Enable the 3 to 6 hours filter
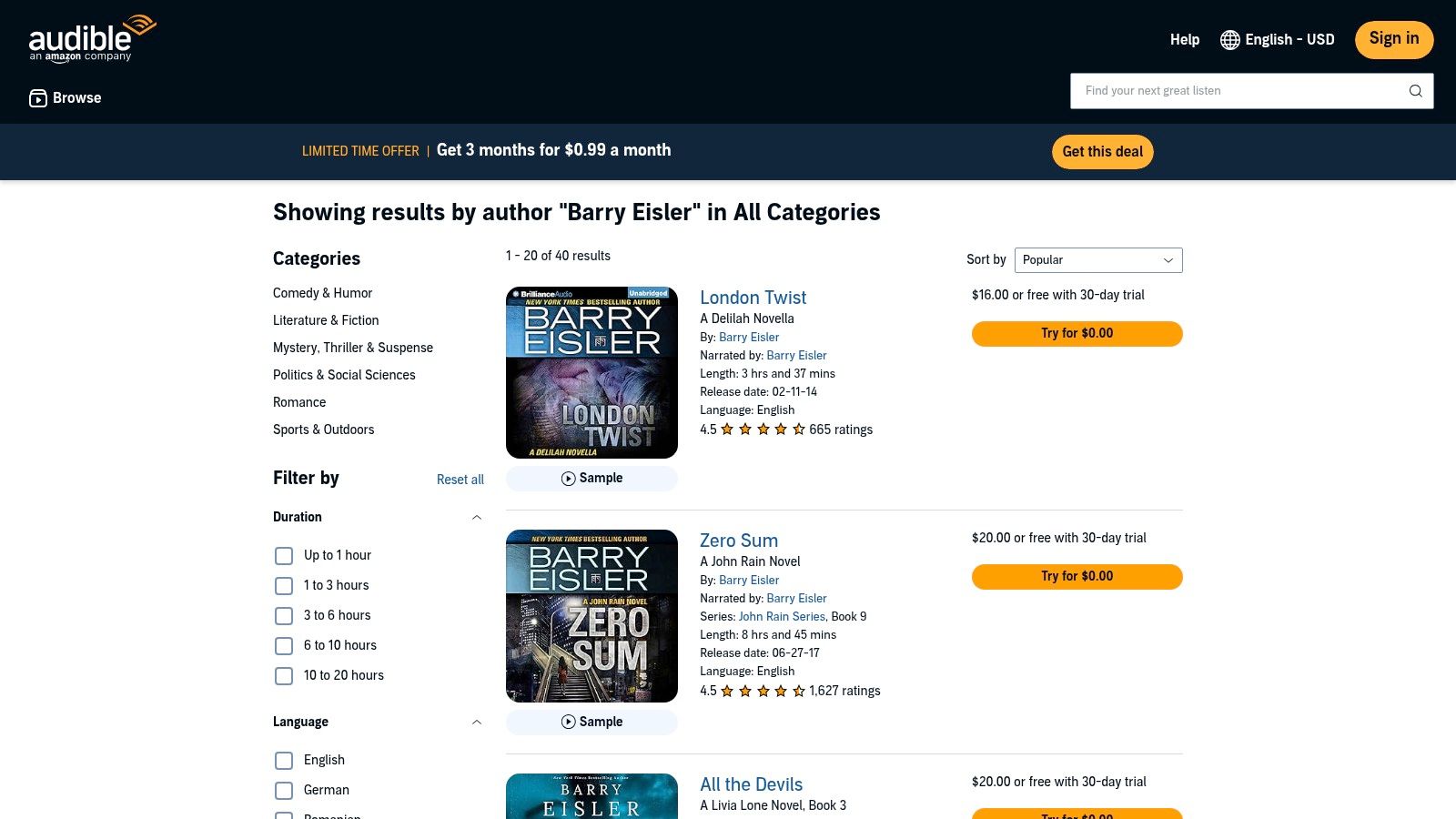The width and height of the screenshot is (1456, 819). (x=284, y=616)
